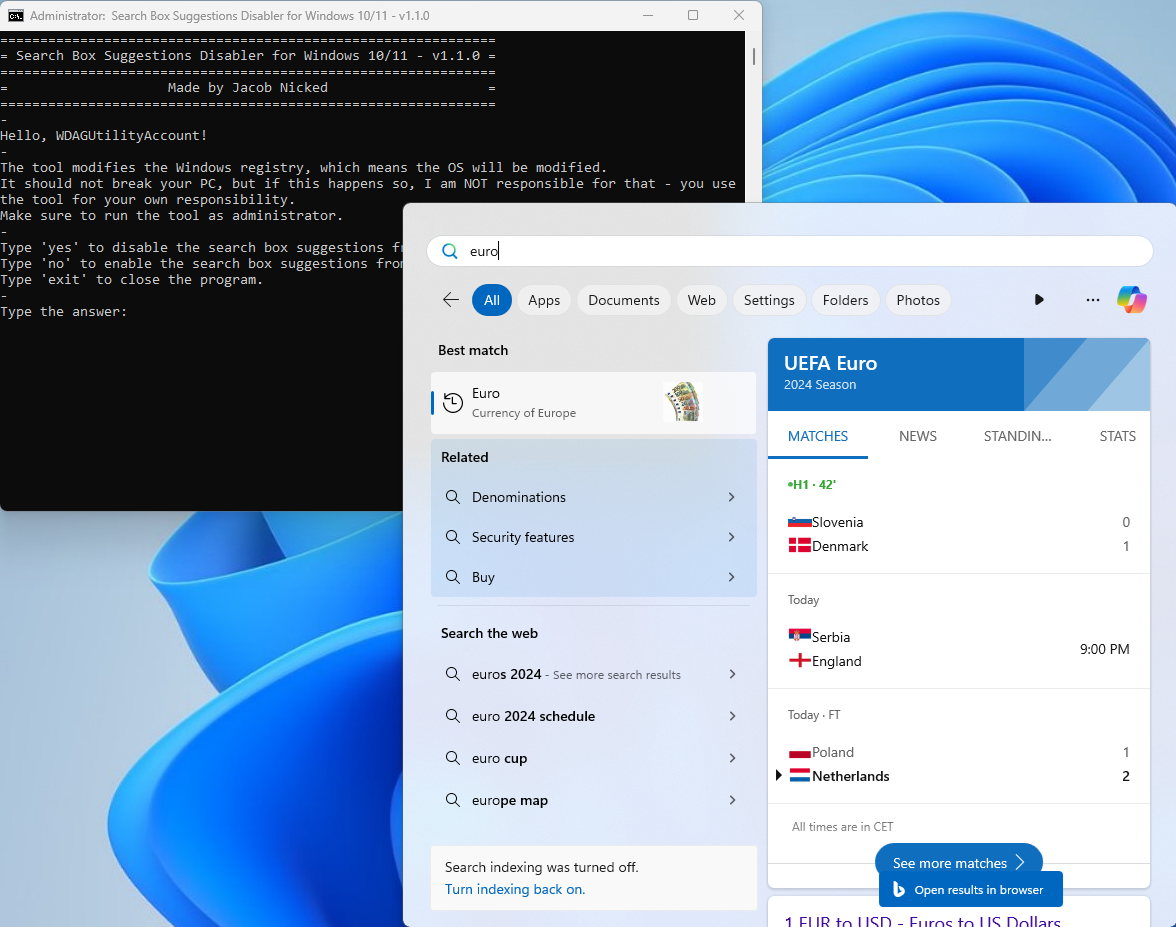Image resolution: width=1176 pixels, height=927 pixels.
Task: Click Open results in browser button
Action: [x=970, y=890]
